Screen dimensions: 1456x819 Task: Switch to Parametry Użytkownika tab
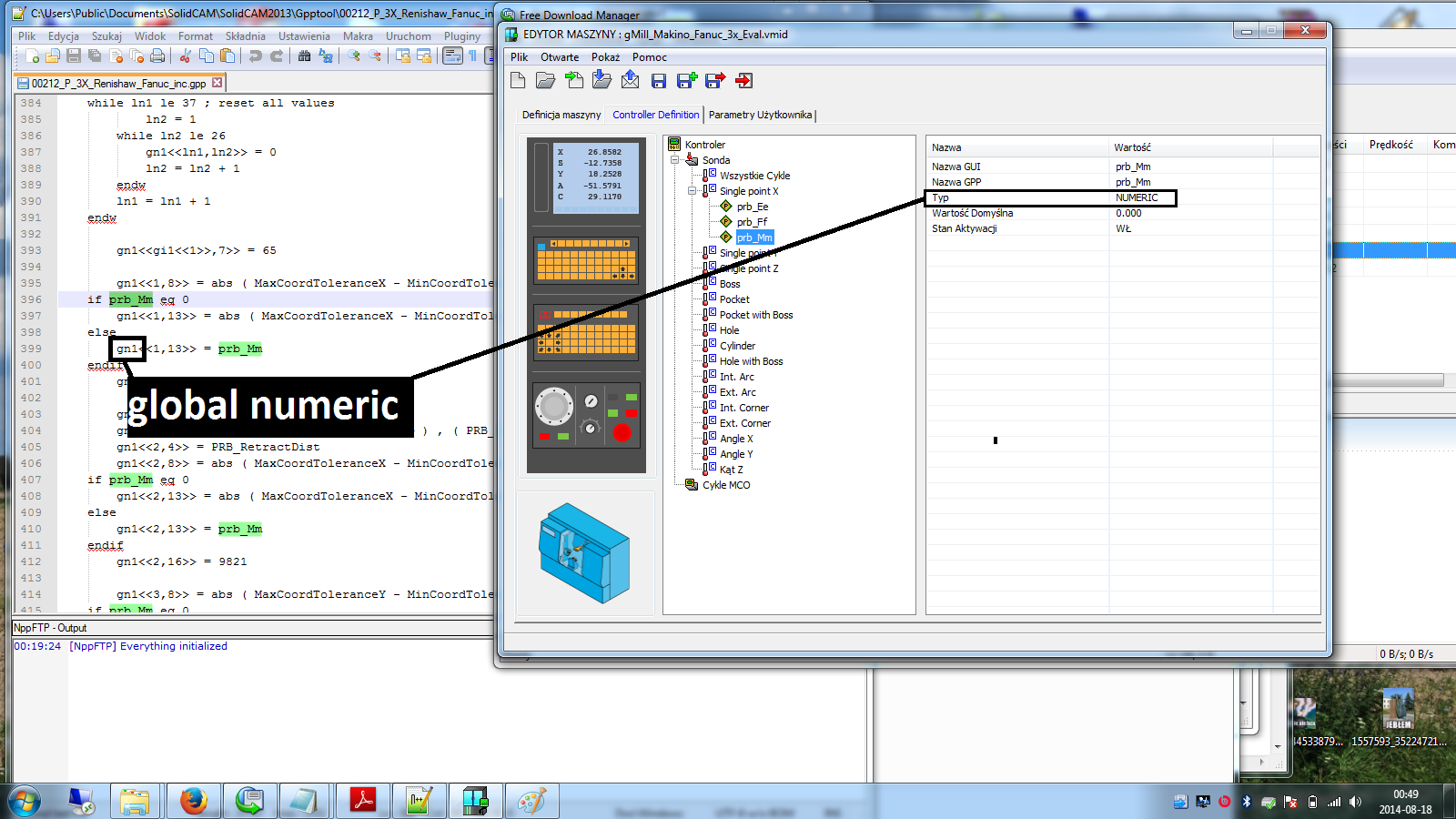[760, 115]
